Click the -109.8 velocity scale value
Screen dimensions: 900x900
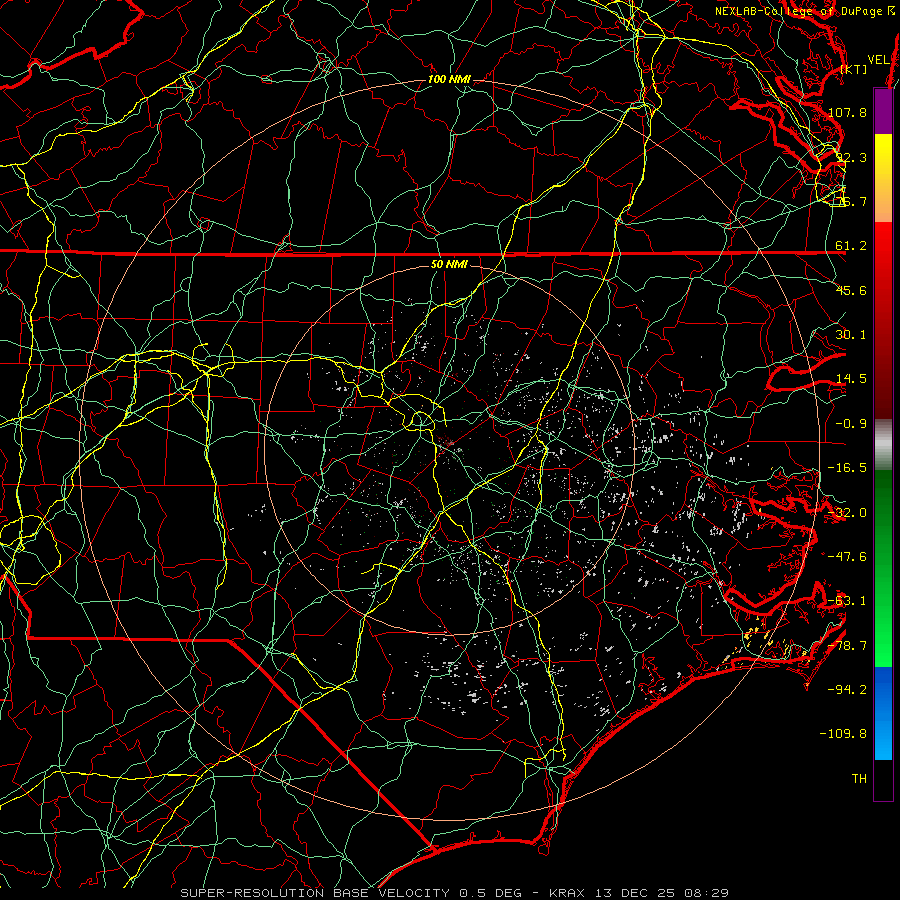tap(844, 734)
